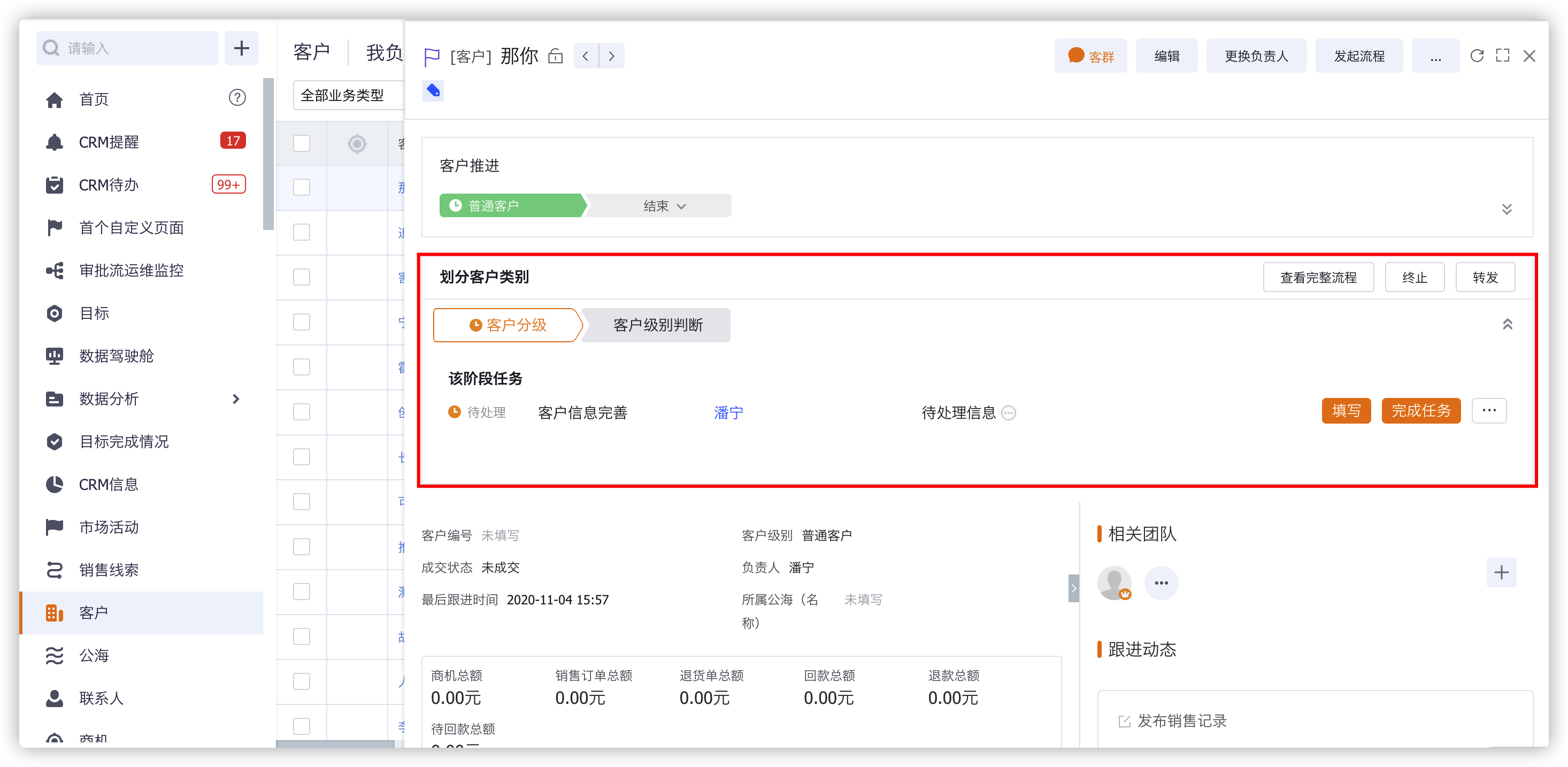Open 销售线索 route icon
This screenshot has height=767, width=1568.
(x=54, y=570)
